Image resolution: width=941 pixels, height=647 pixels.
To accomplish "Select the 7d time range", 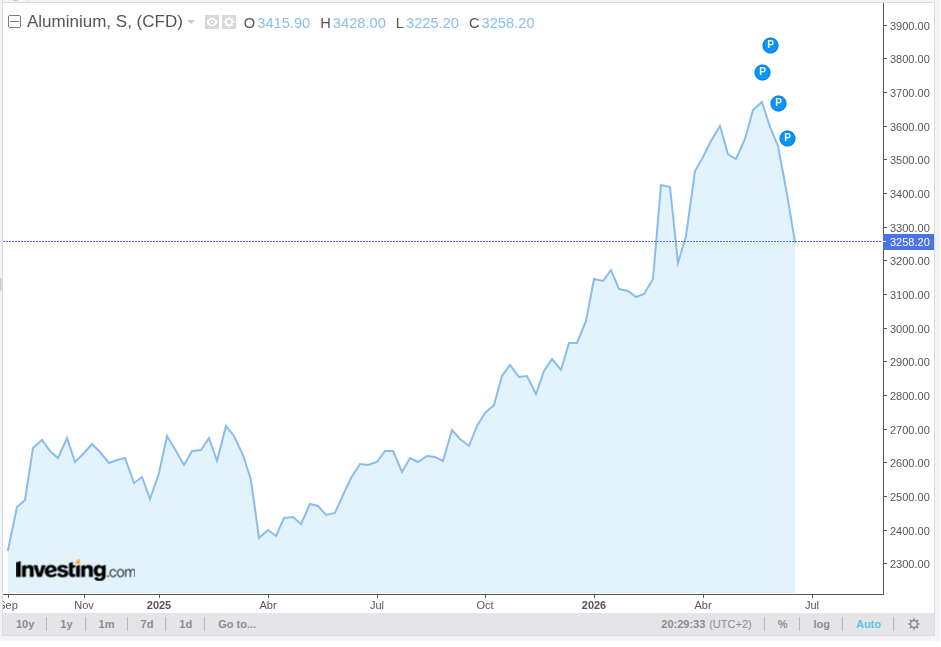I will pyautogui.click(x=146, y=624).
